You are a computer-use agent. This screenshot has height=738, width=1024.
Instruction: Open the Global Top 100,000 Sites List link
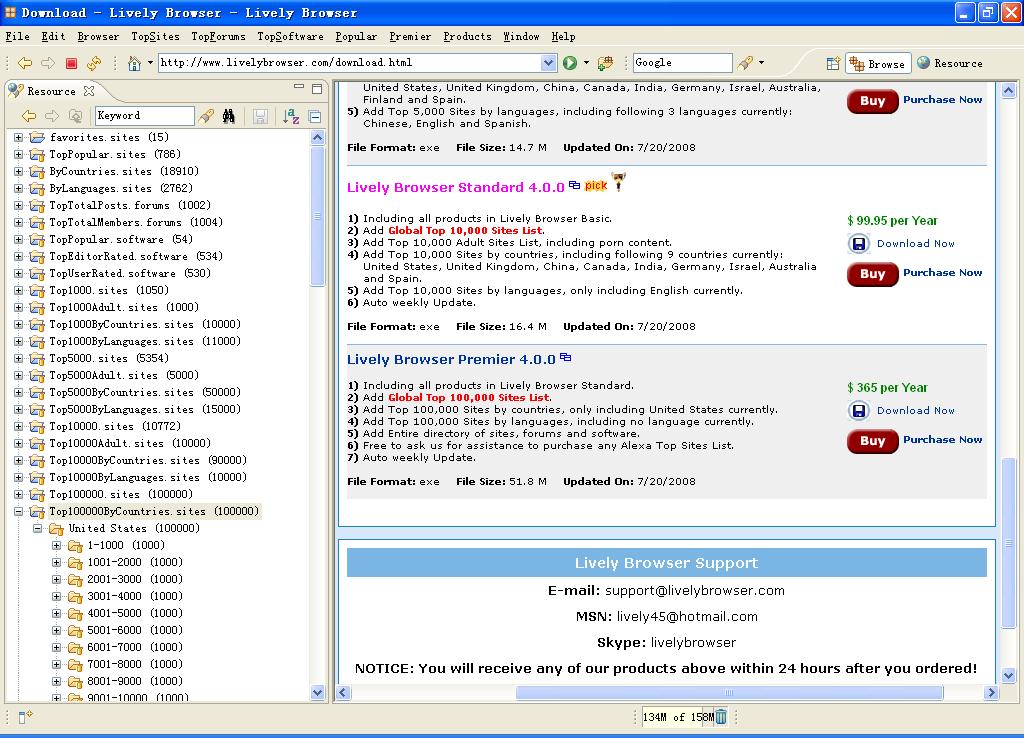coord(469,398)
